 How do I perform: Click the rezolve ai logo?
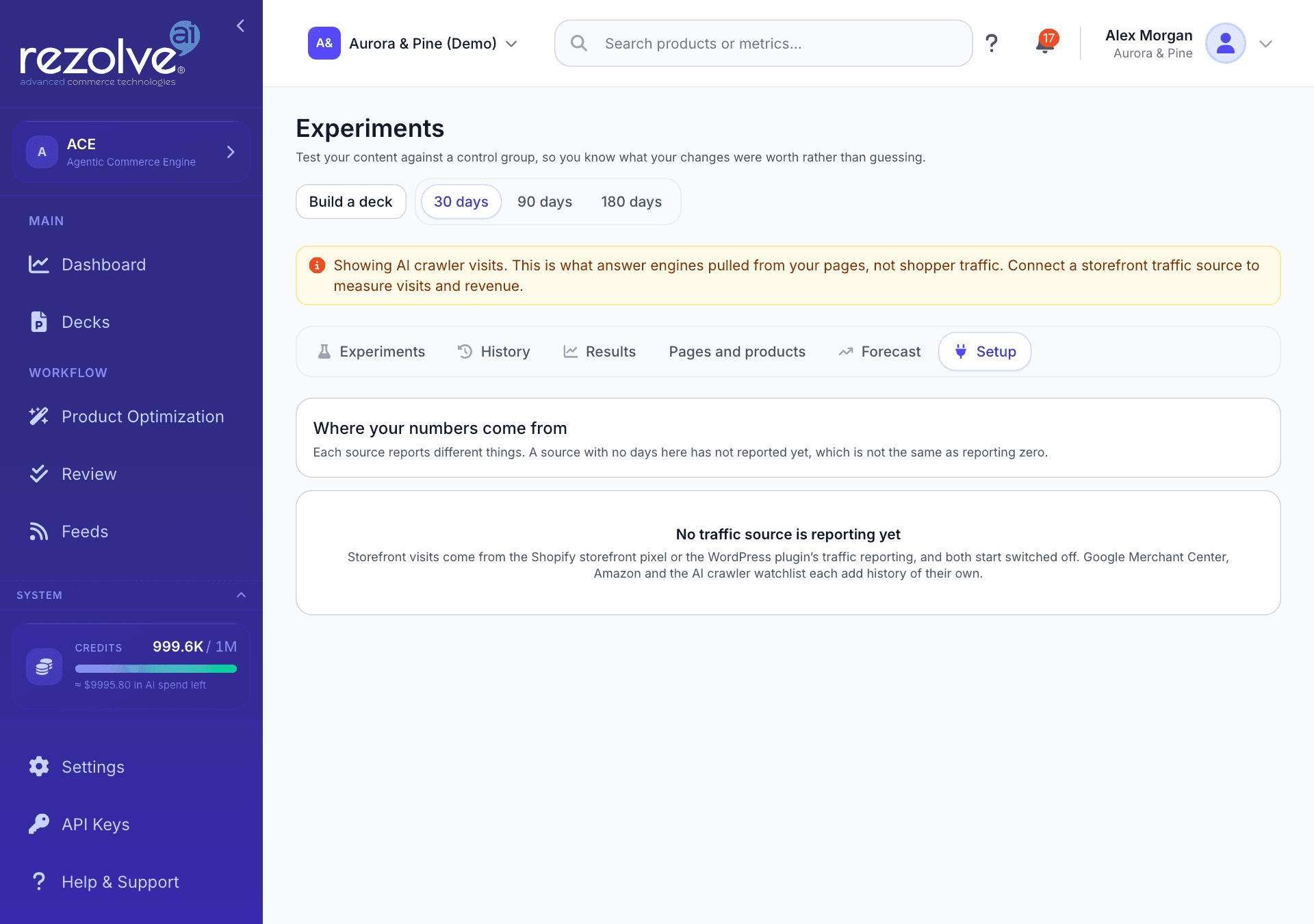point(109,53)
